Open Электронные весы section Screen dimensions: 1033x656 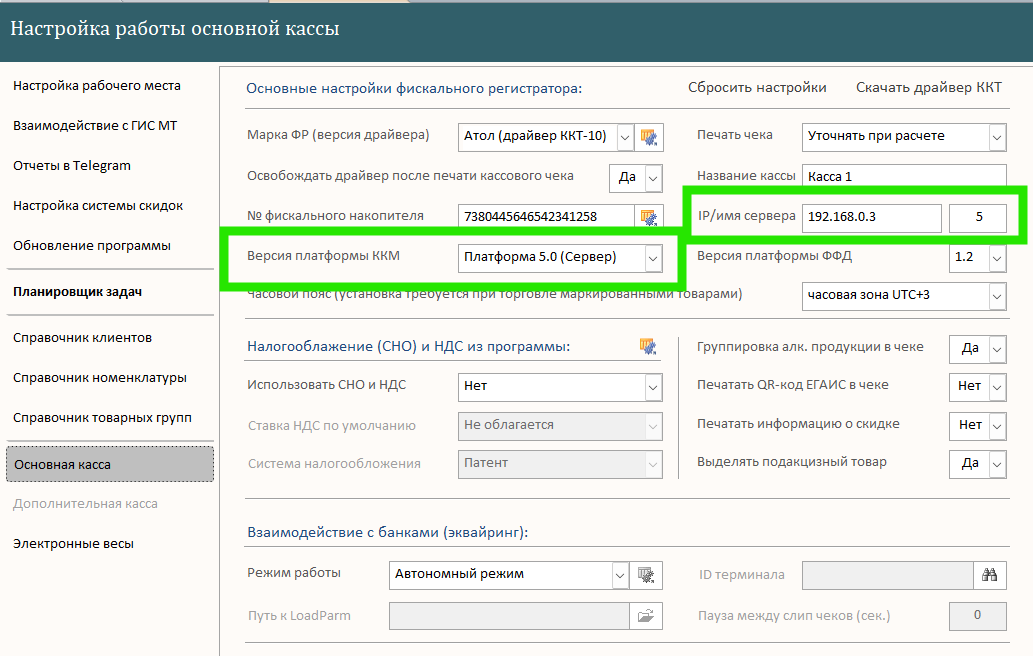[x=73, y=544]
